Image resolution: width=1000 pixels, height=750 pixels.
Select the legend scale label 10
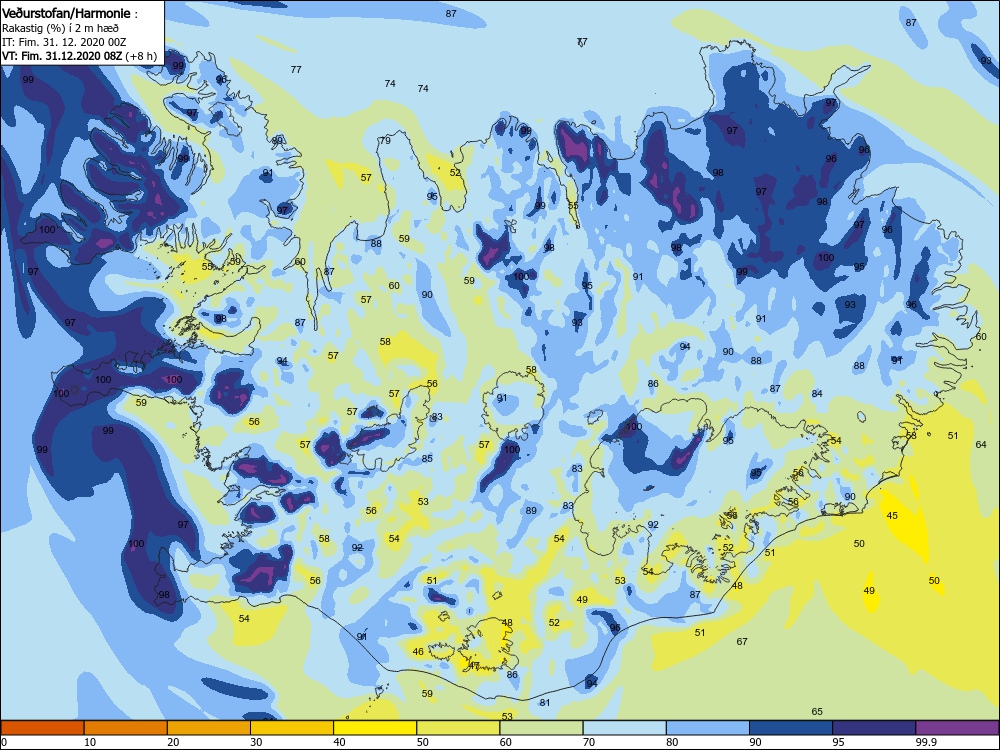90,742
